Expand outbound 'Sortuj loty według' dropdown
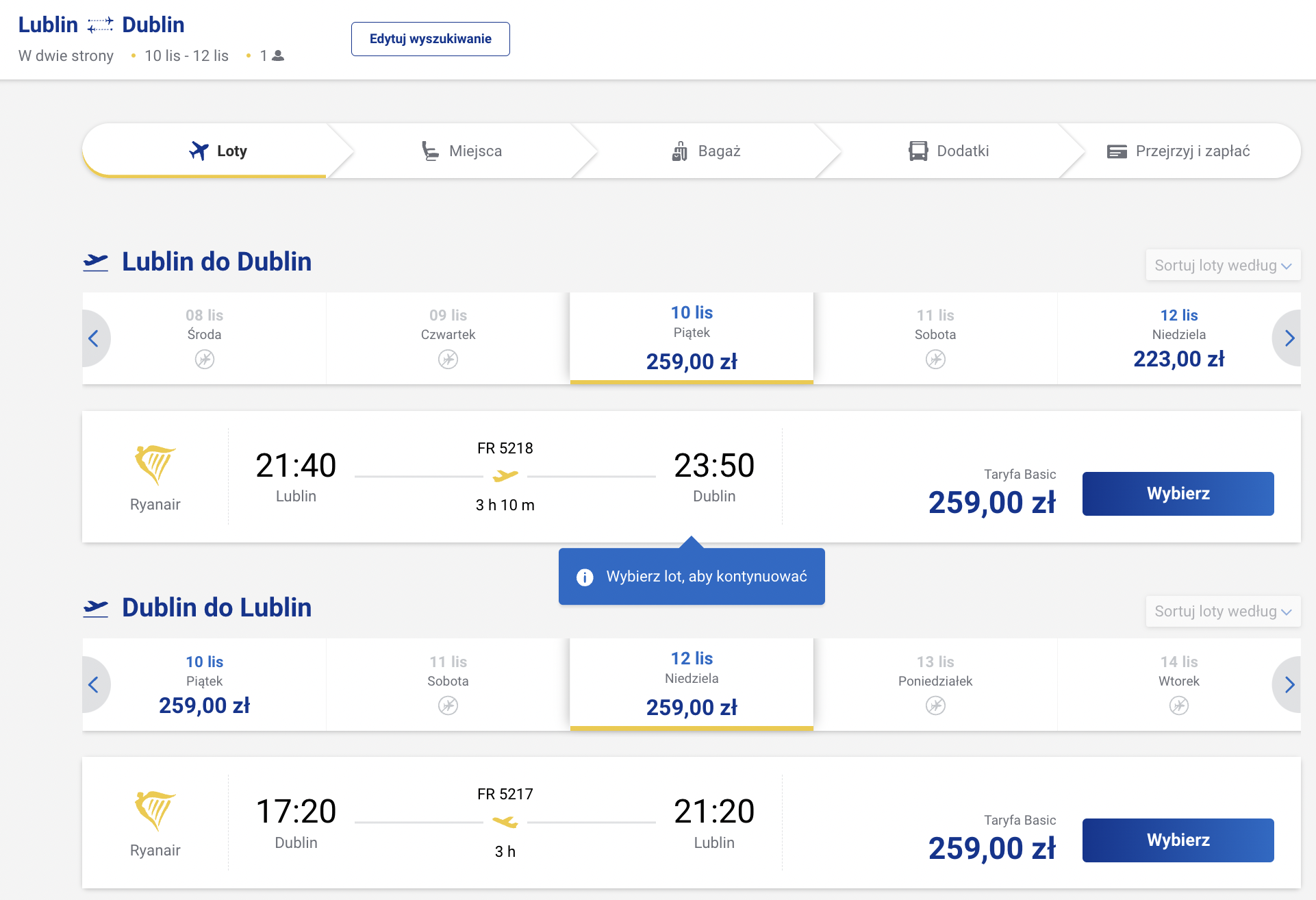1316x900 pixels. [1223, 266]
